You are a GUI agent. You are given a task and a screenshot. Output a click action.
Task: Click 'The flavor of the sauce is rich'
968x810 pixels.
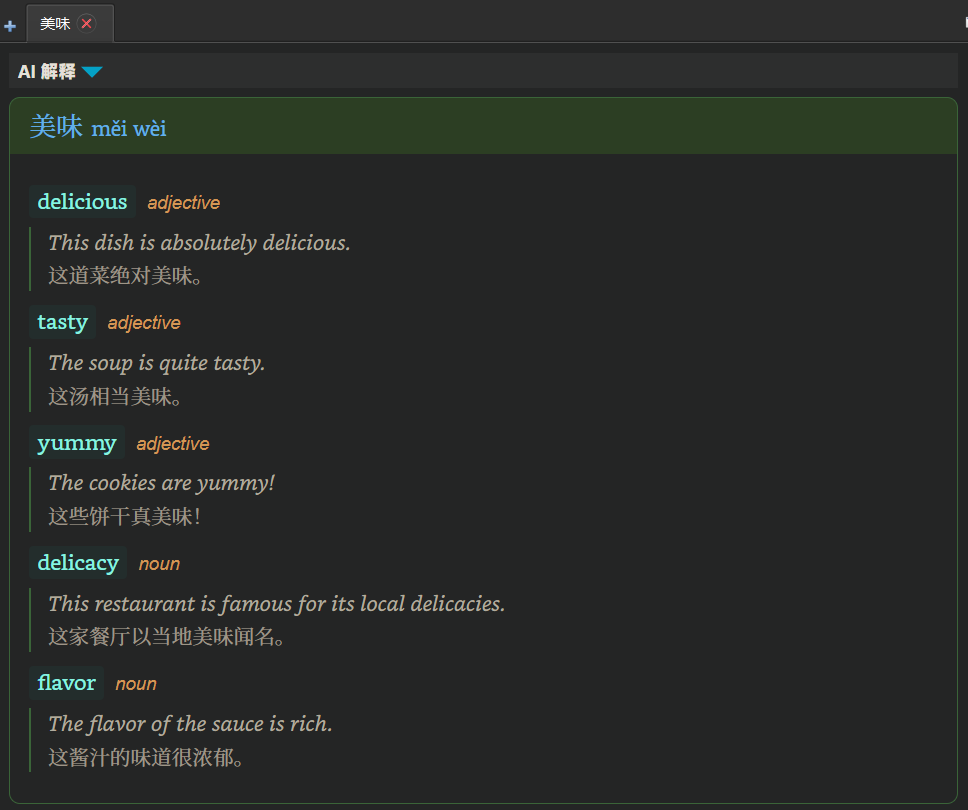pyautogui.click(x=191, y=724)
